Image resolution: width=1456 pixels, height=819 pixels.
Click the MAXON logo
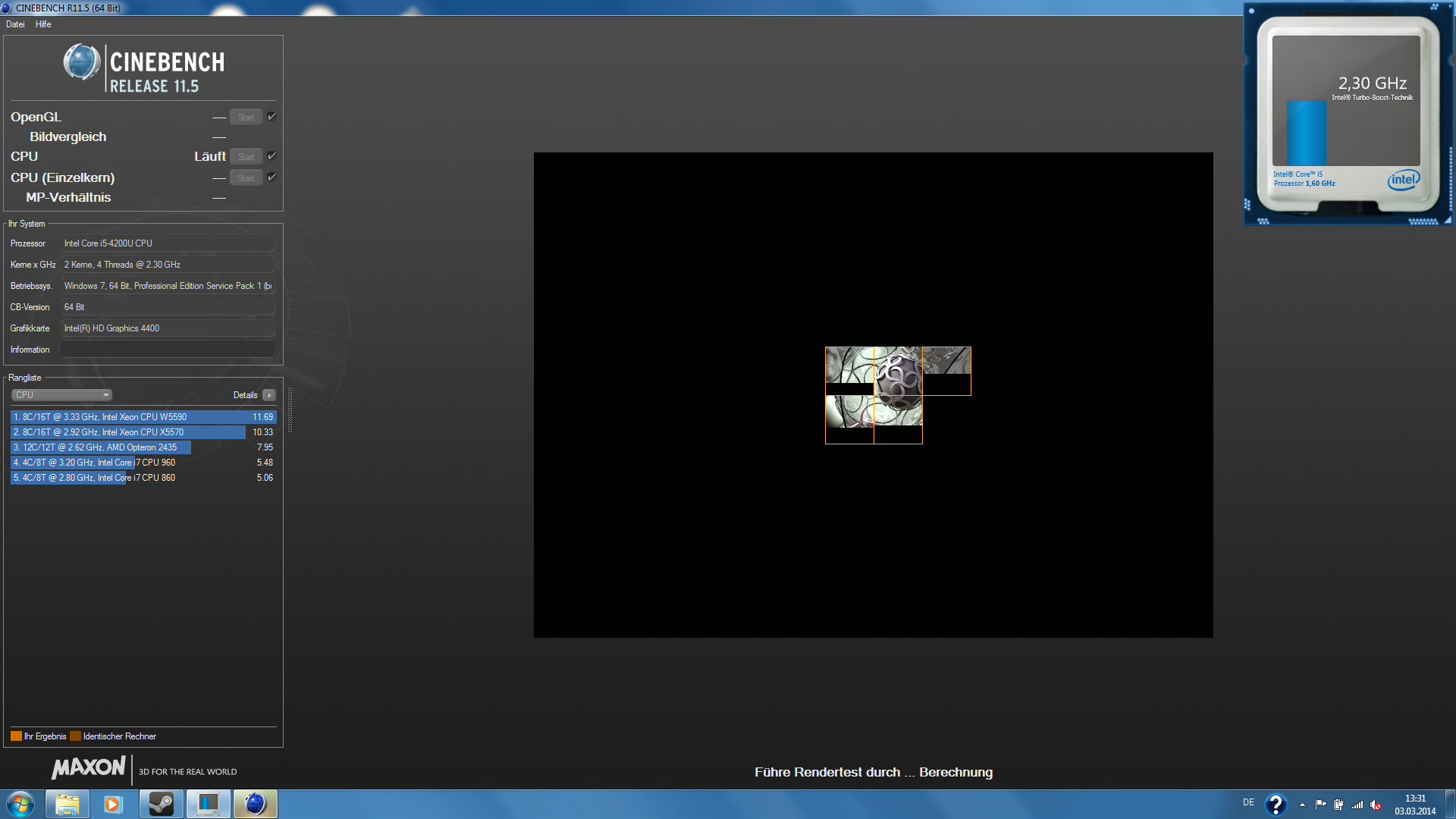pos(89,767)
